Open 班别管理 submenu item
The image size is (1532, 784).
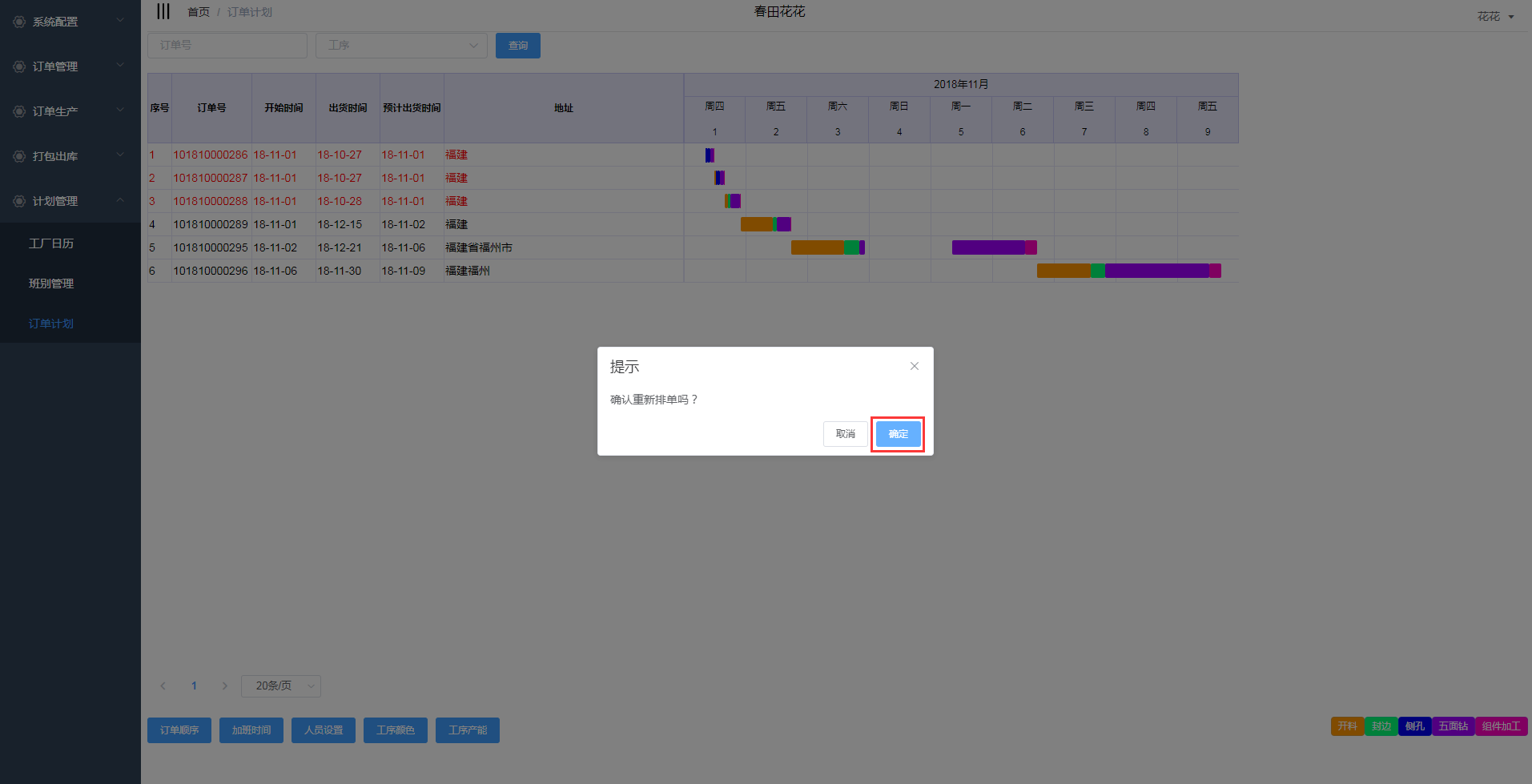tap(51, 283)
